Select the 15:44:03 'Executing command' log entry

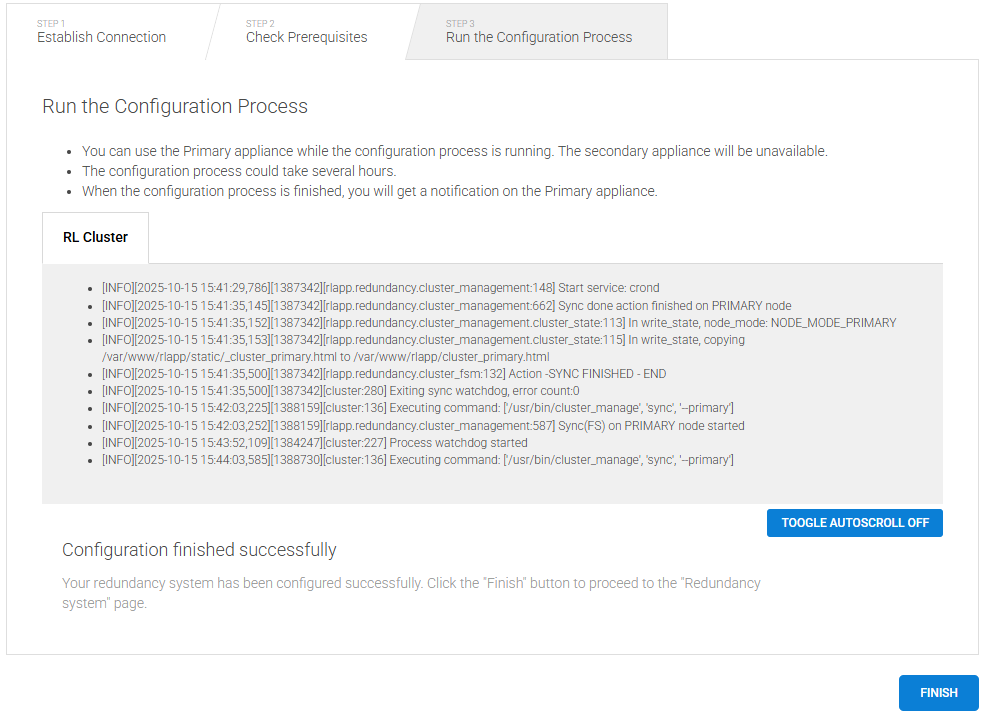(417, 460)
